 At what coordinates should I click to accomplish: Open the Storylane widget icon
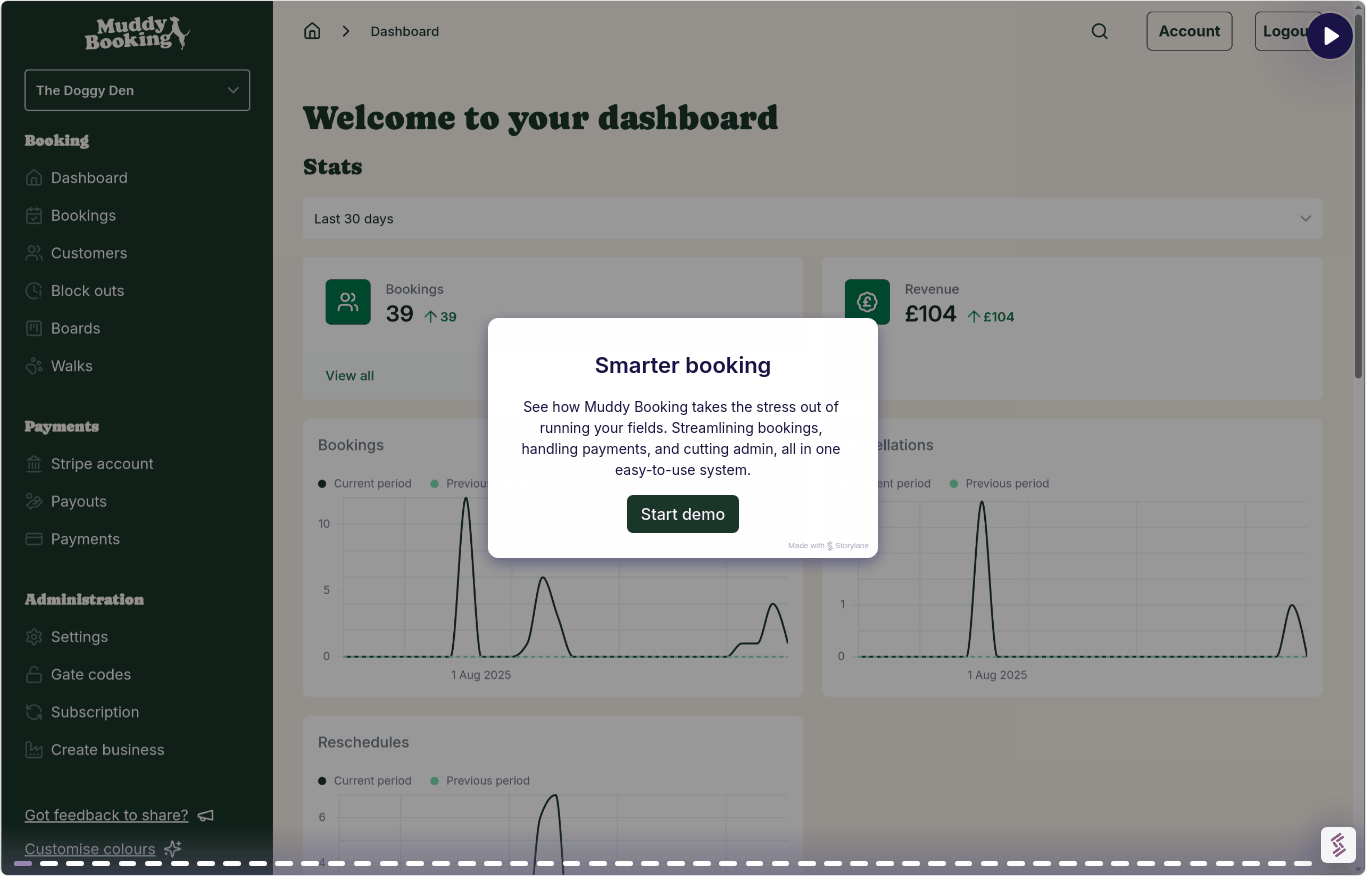coord(1338,845)
